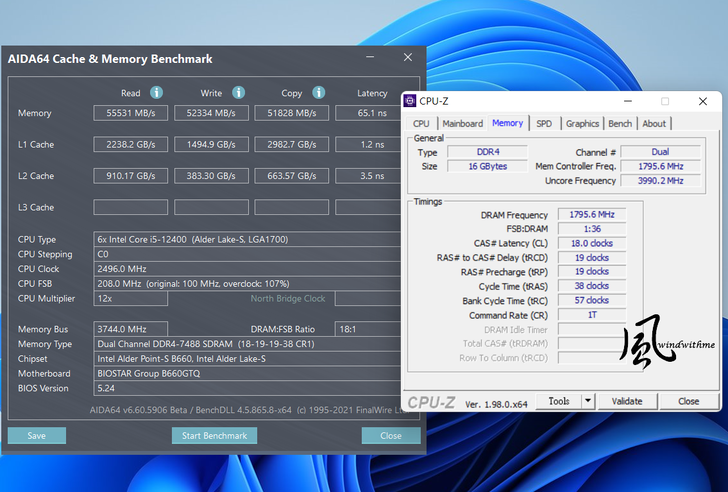
Task: Switch to the CPU tab
Action: (x=421, y=124)
